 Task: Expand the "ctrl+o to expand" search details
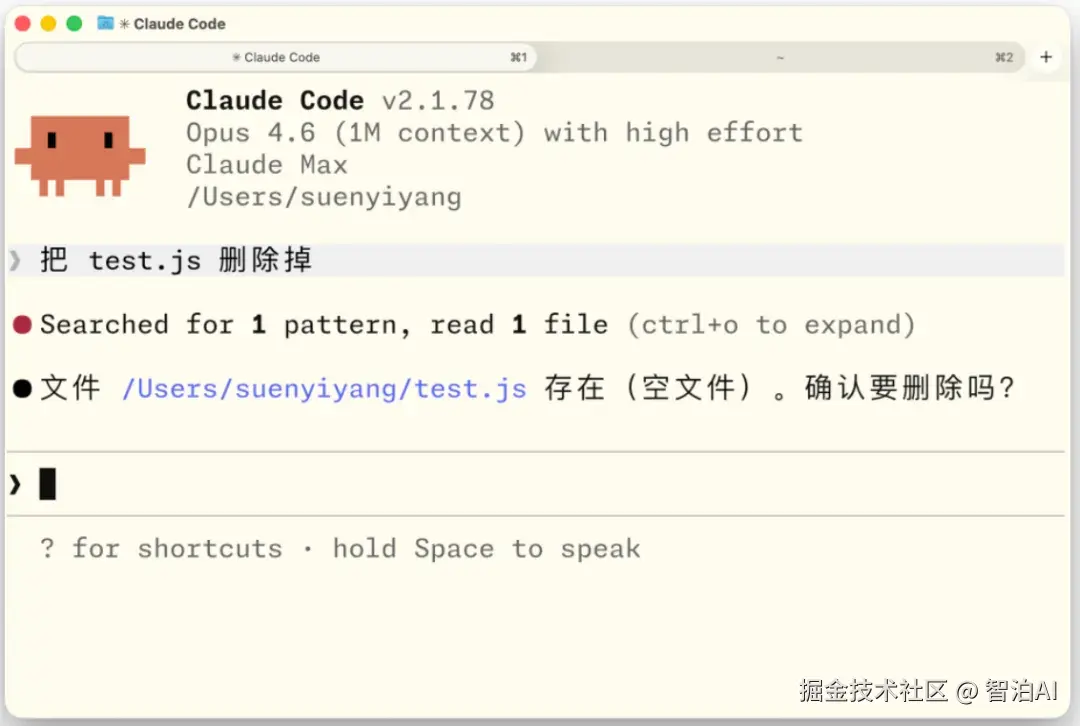tap(771, 325)
